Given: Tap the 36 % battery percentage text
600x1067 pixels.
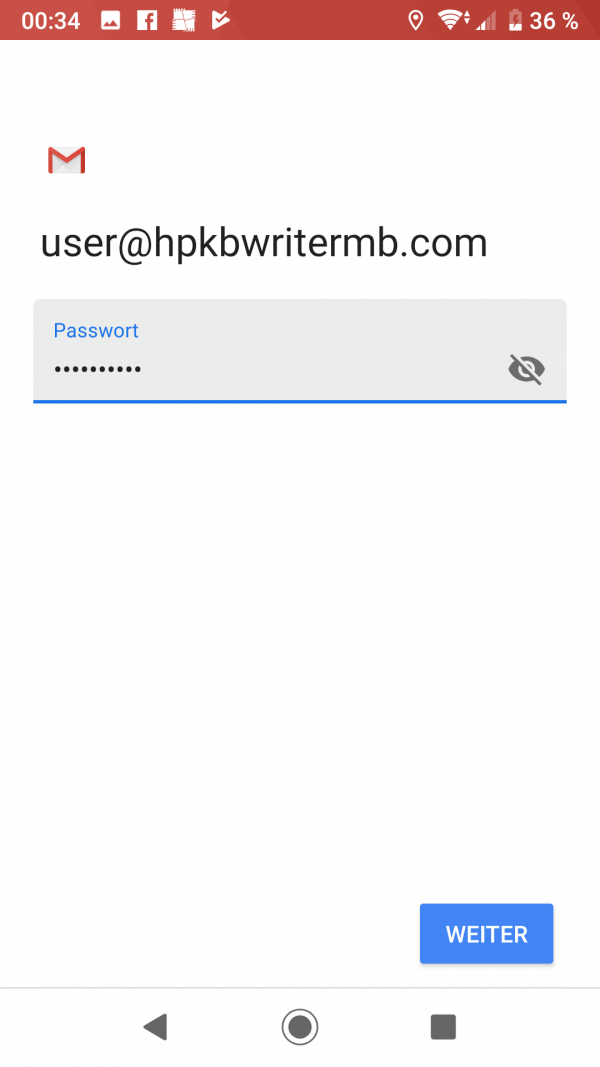Looking at the screenshot, I should coord(554,21).
